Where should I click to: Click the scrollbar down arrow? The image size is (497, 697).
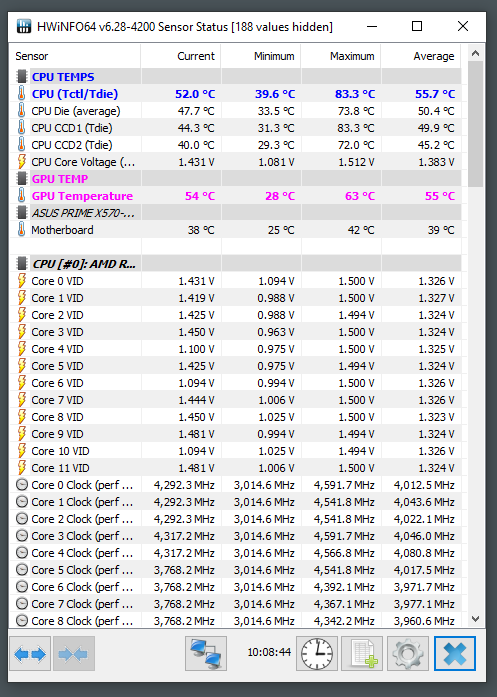point(475,619)
